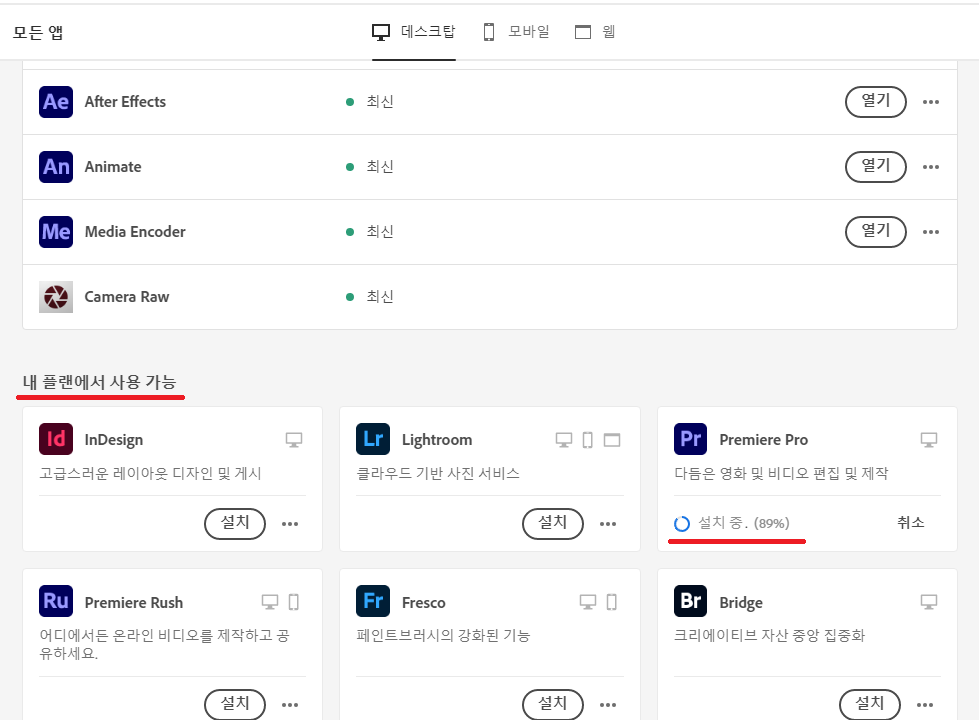Screen dimensions: 979x720
Task: Click Lightroom card web platform icon
Action: pyautogui.click(x=612, y=440)
